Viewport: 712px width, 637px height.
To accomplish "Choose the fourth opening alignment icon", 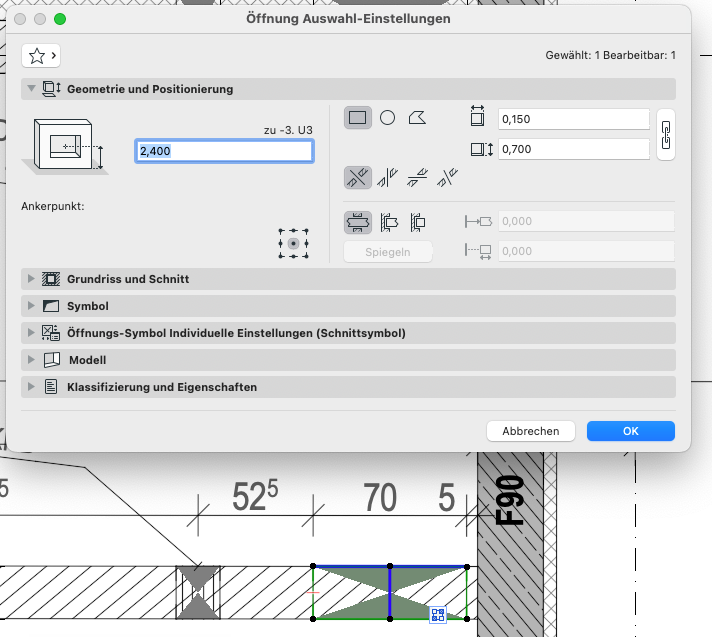I will point(448,178).
